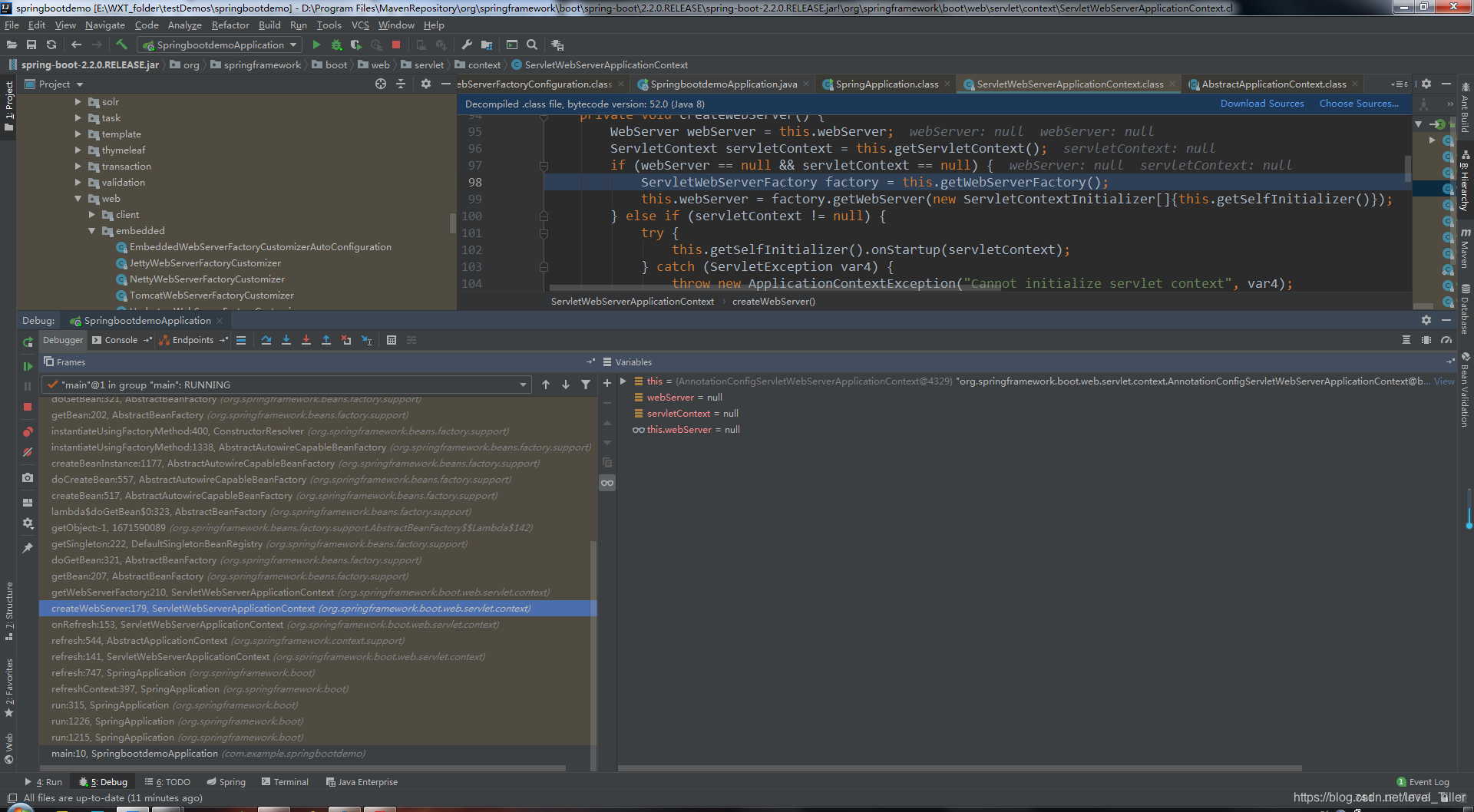Open SpringbootdemoApplication run configuration dropdown
The width and height of the screenshot is (1474, 812).
(x=220, y=45)
